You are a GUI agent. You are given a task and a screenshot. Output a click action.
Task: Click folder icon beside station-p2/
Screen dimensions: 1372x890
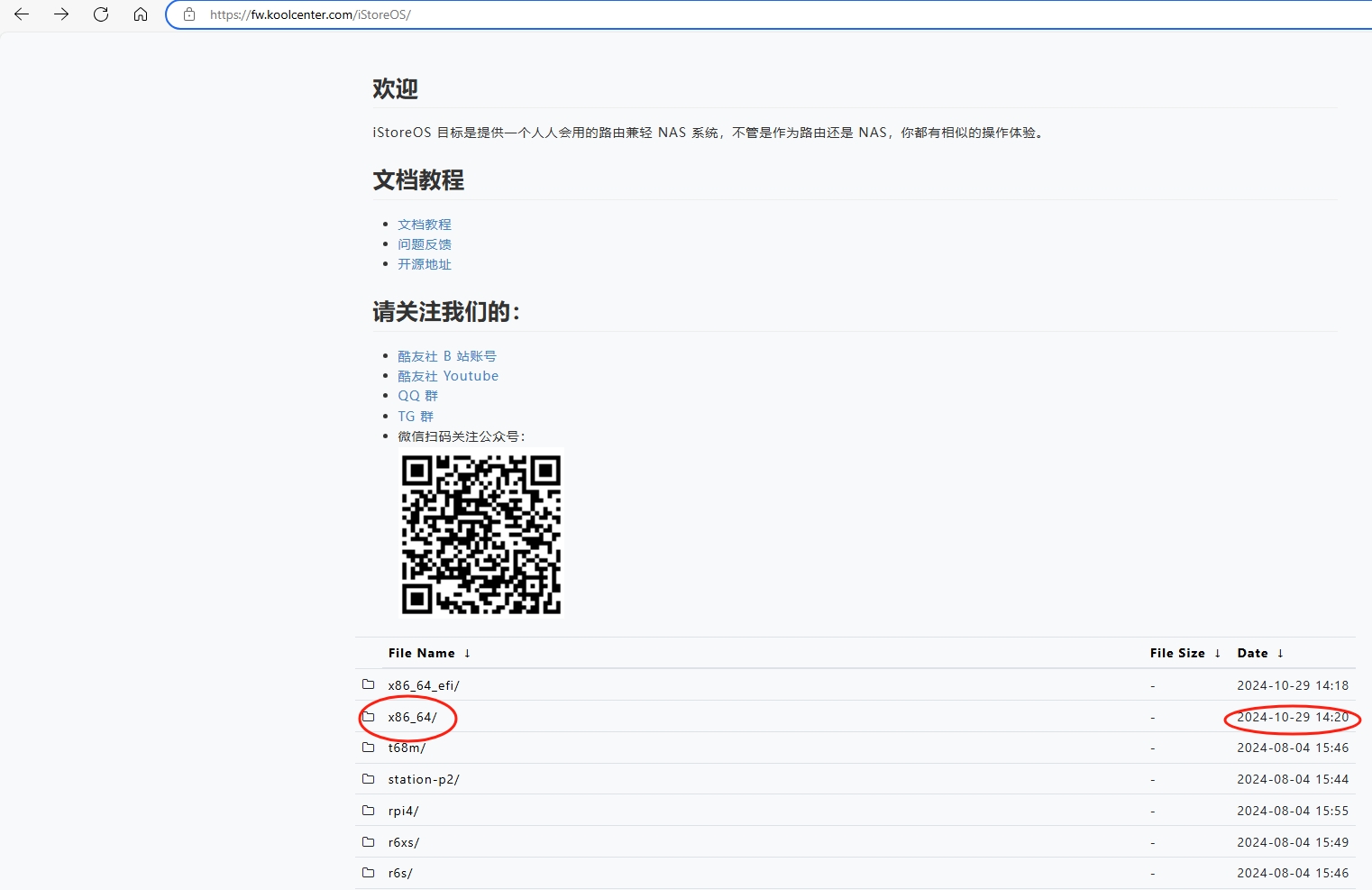[369, 778]
